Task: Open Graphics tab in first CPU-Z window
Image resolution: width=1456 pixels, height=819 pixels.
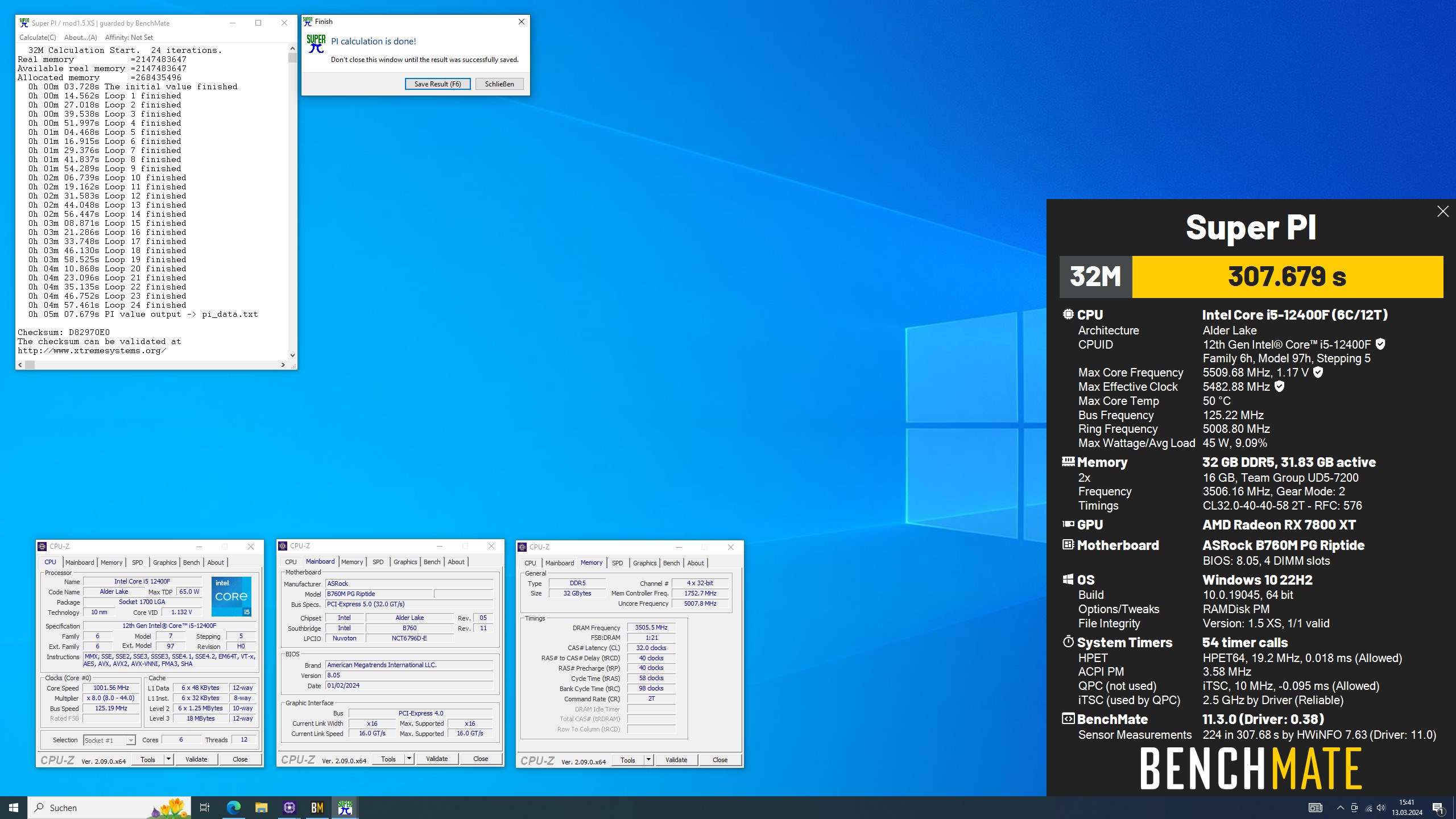Action: click(165, 562)
